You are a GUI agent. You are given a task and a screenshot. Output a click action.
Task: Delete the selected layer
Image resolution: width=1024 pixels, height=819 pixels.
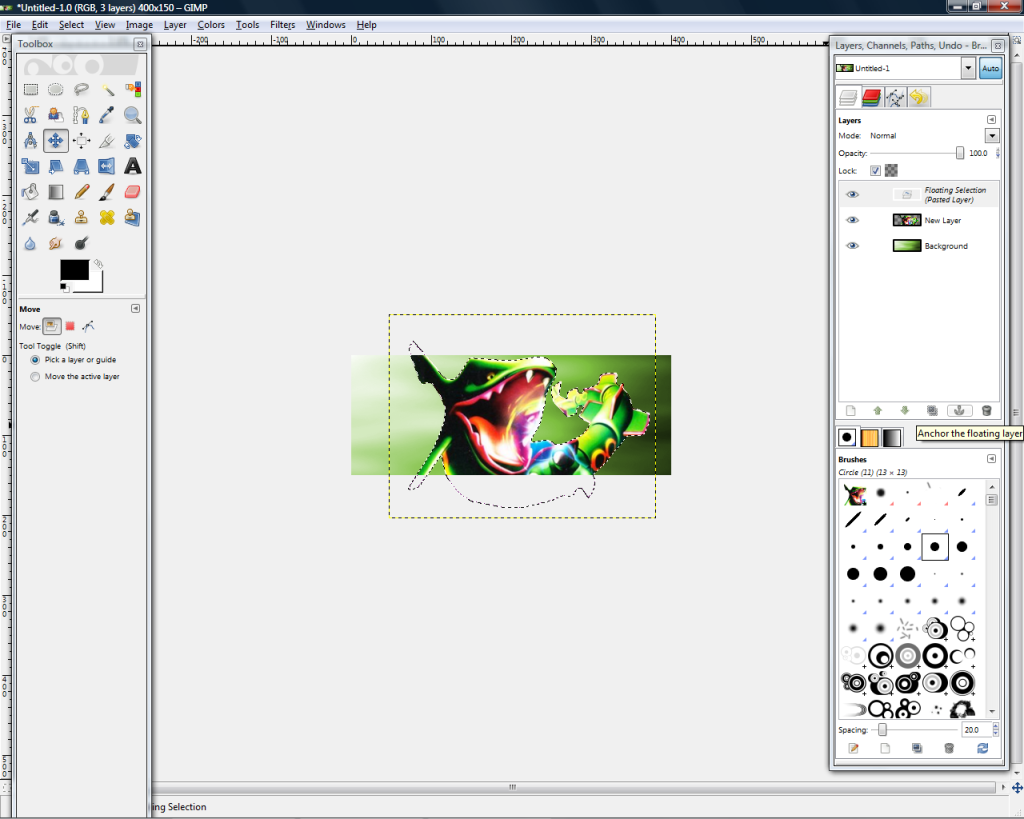click(x=987, y=411)
